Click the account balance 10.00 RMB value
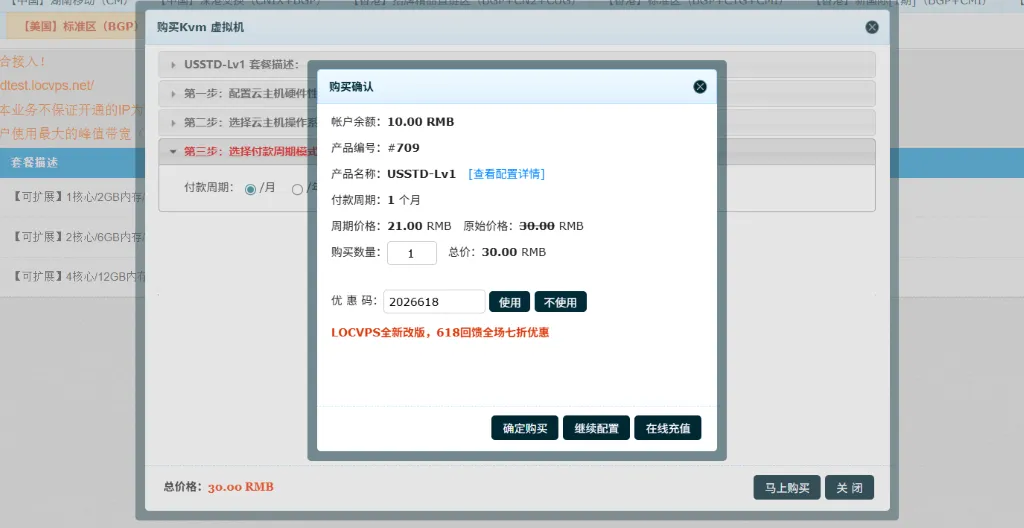The width and height of the screenshot is (1024, 528). point(421,122)
